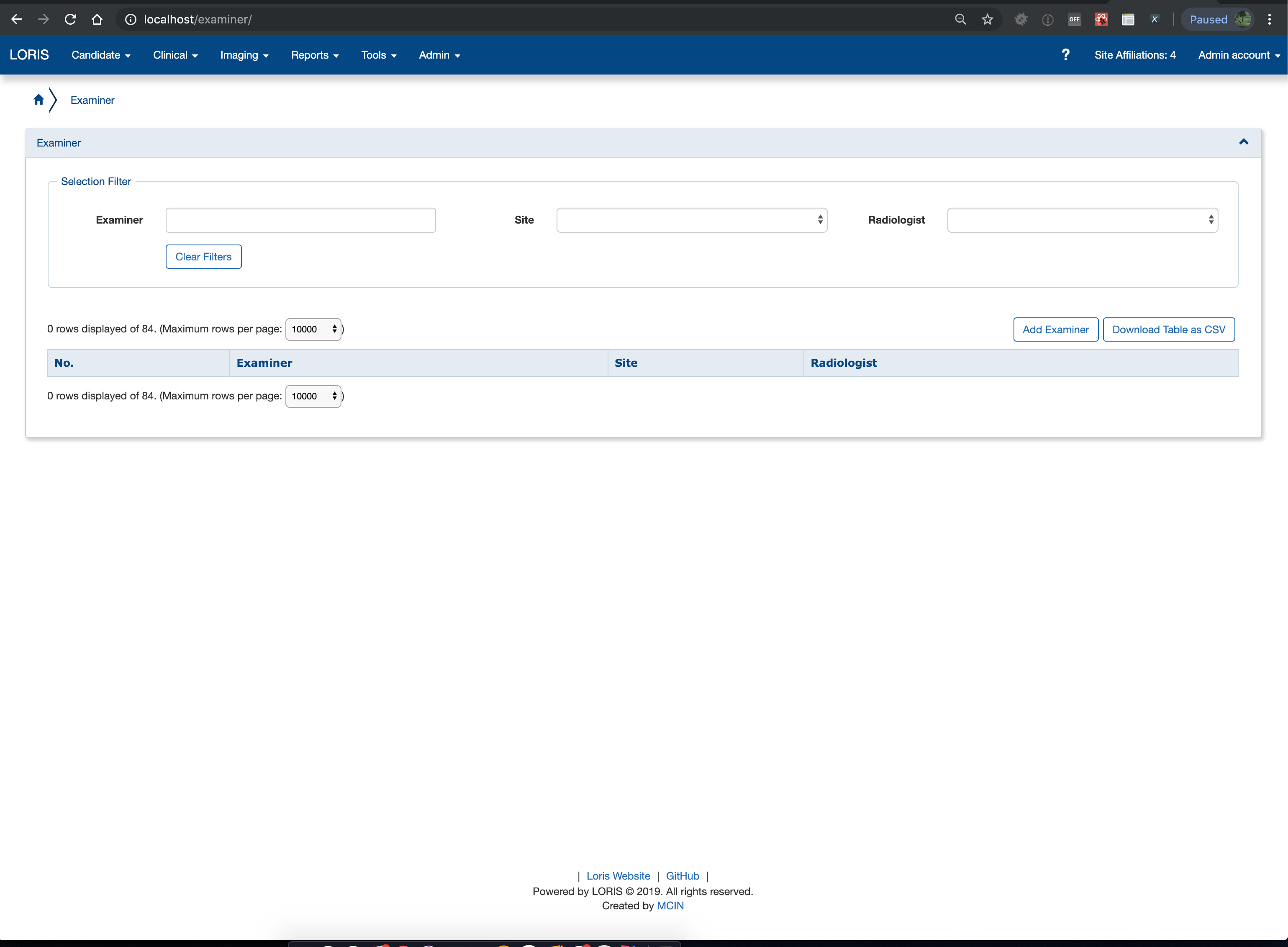Click inside the Examiner filter input field
Image resolution: width=1288 pixels, height=947 pixels.
(300, 219)
